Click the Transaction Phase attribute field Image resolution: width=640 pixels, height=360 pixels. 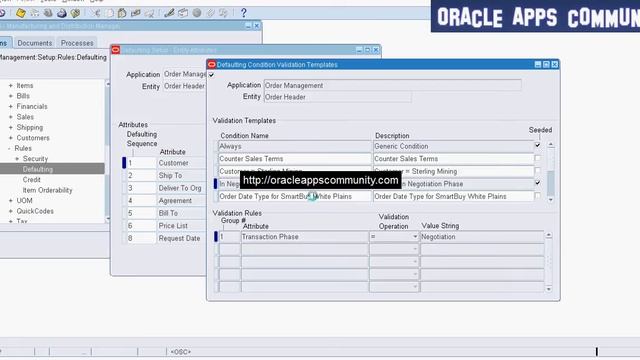tap(304, 237)
